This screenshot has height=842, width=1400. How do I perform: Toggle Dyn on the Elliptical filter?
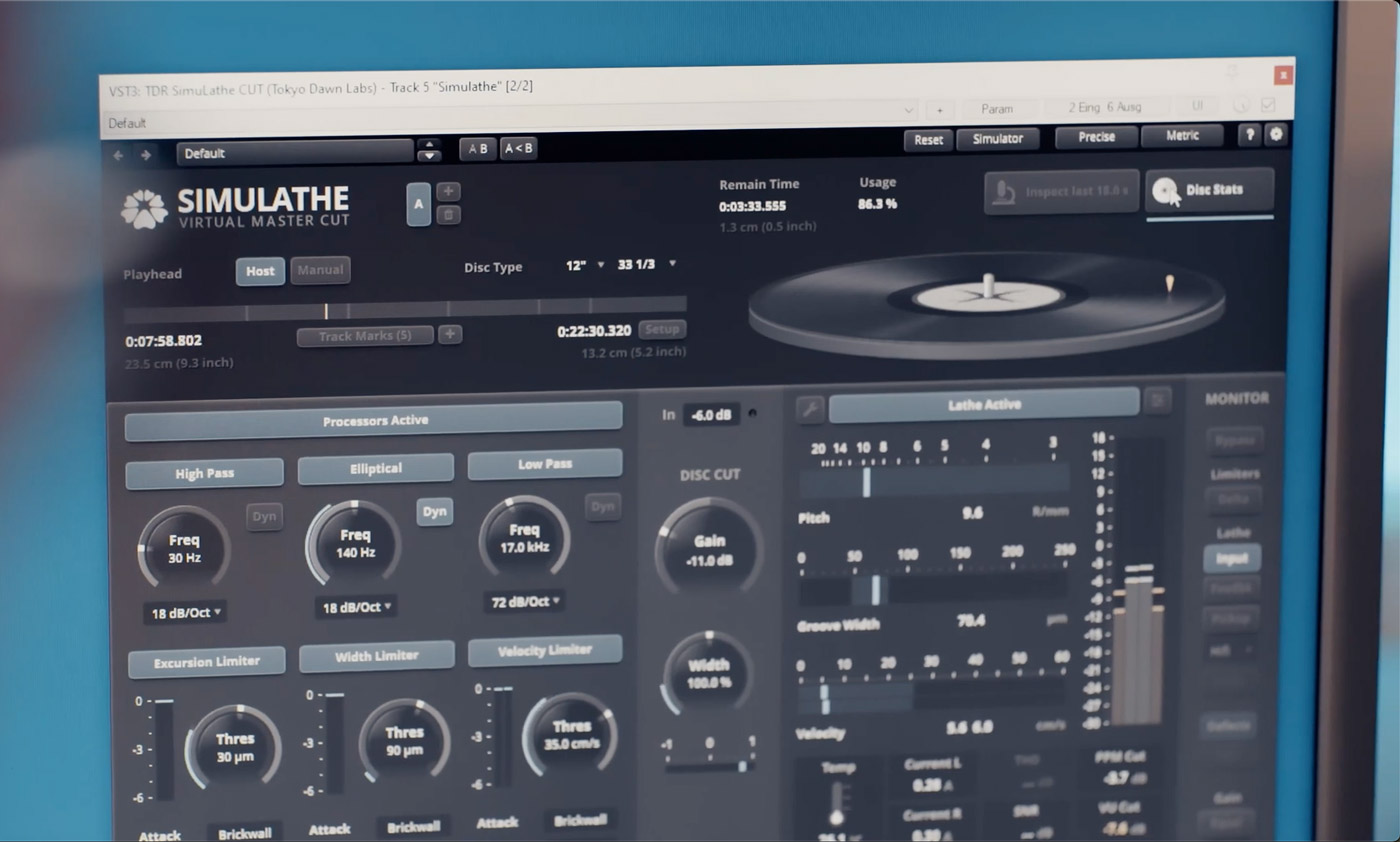pos(434,512)
